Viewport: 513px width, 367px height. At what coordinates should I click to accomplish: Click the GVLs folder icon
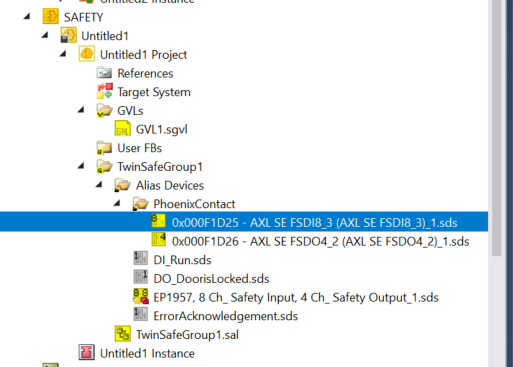105,110
